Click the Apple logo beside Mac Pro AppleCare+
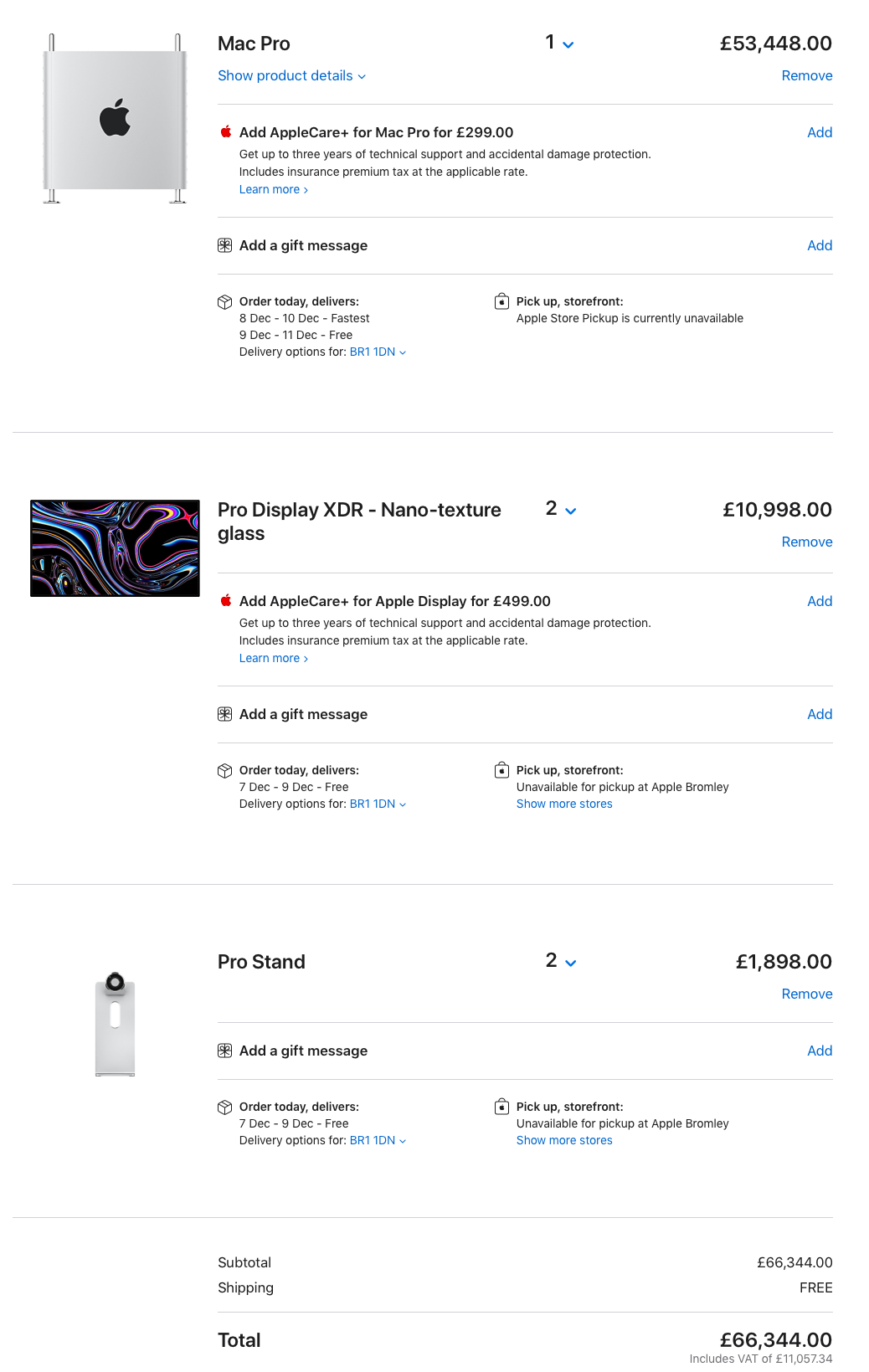The height and width of the screenshot is (1372, 869). pos(225,131)
